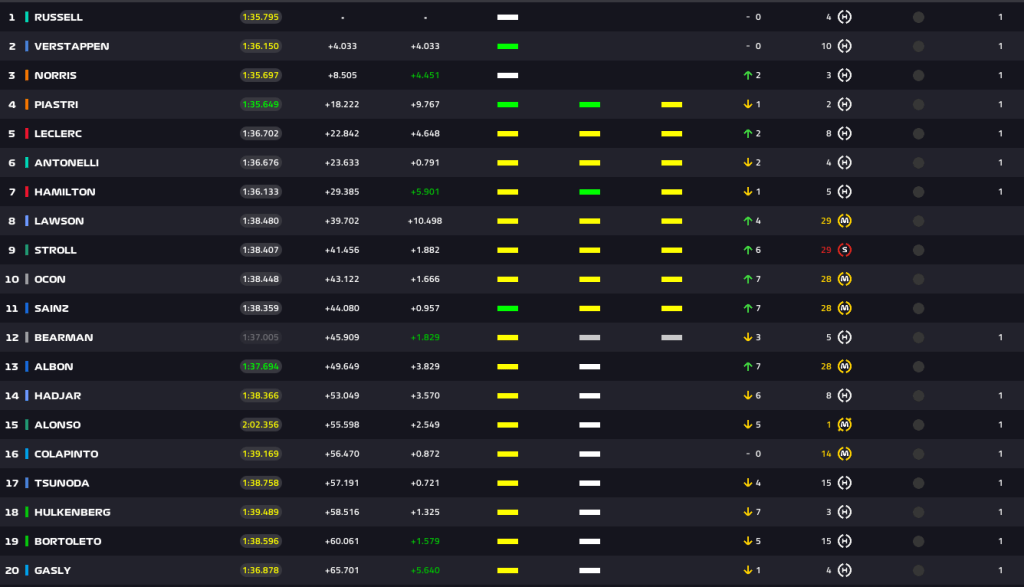
Task: Click the grey status dot in Sainz's row
Action: tap(918, 308)
